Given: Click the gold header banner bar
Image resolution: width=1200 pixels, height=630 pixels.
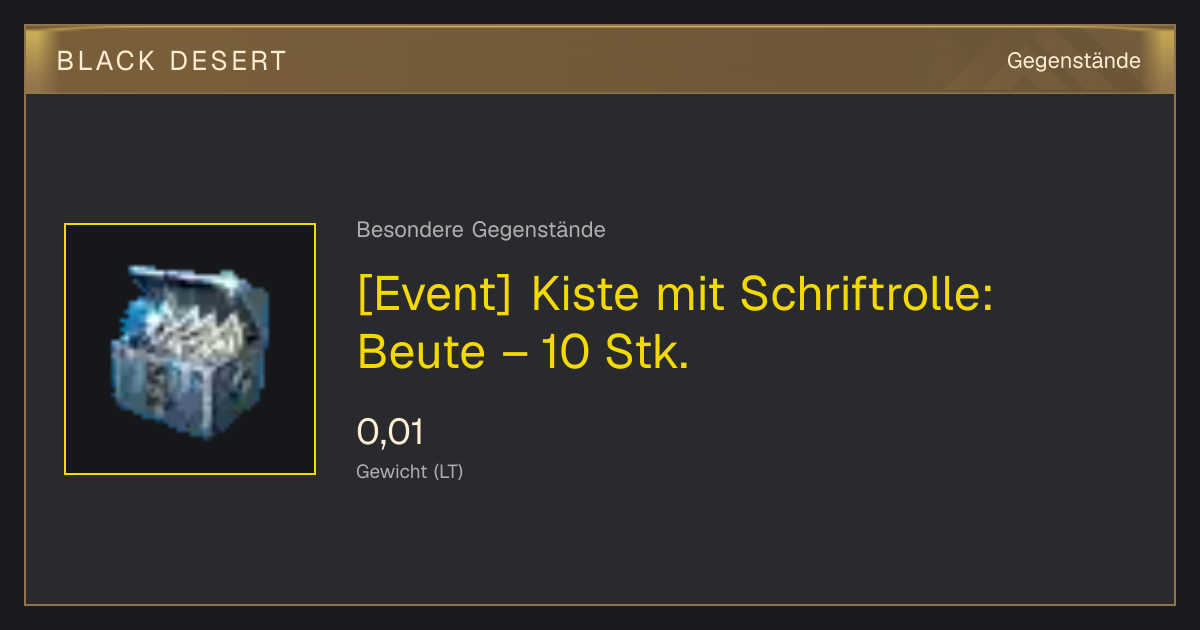Looking at the screenshot, I should tap(600, 60).
